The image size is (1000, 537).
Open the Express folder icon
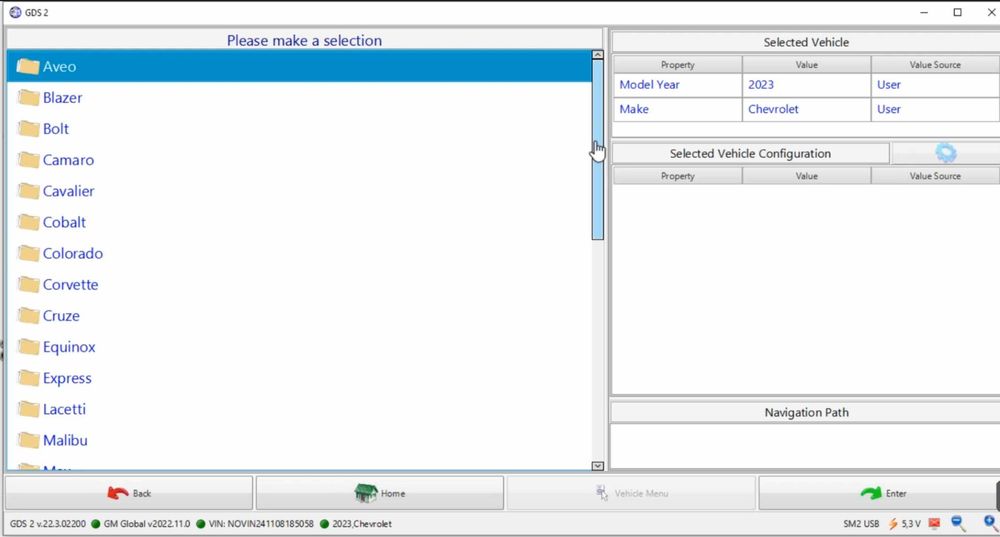(28, 378)
